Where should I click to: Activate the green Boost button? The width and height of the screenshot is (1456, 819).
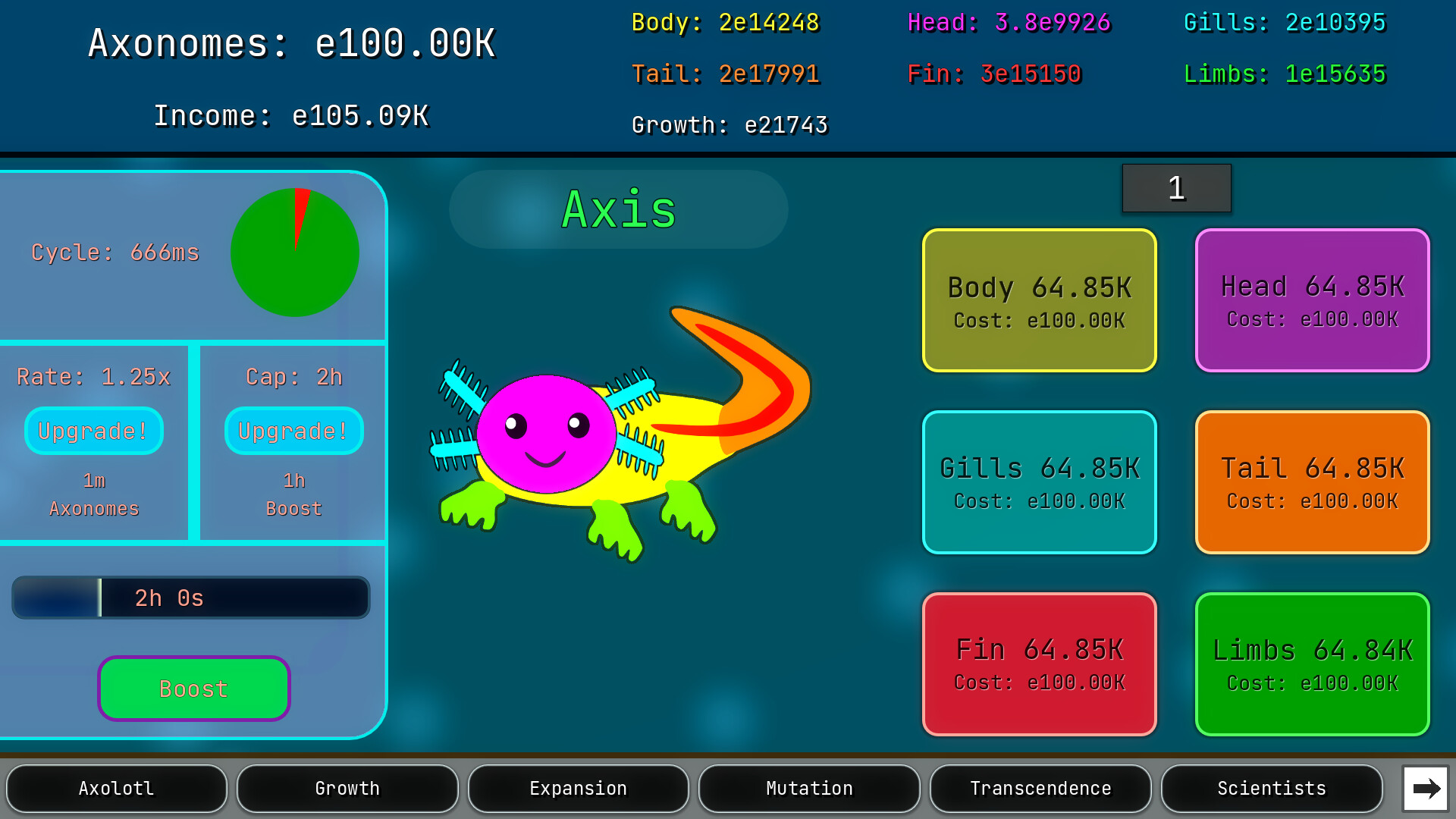194,689
